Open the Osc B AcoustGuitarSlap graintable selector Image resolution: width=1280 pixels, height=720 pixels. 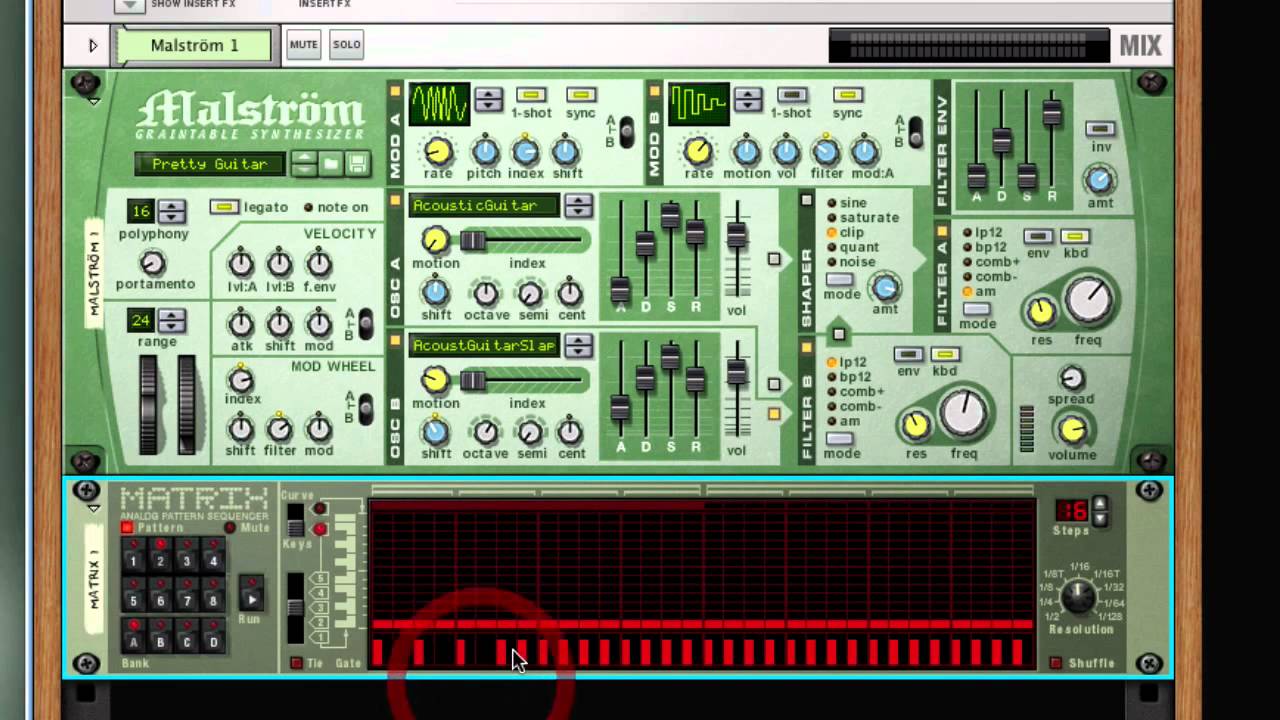pyautogui.click(x=484, y=346)
